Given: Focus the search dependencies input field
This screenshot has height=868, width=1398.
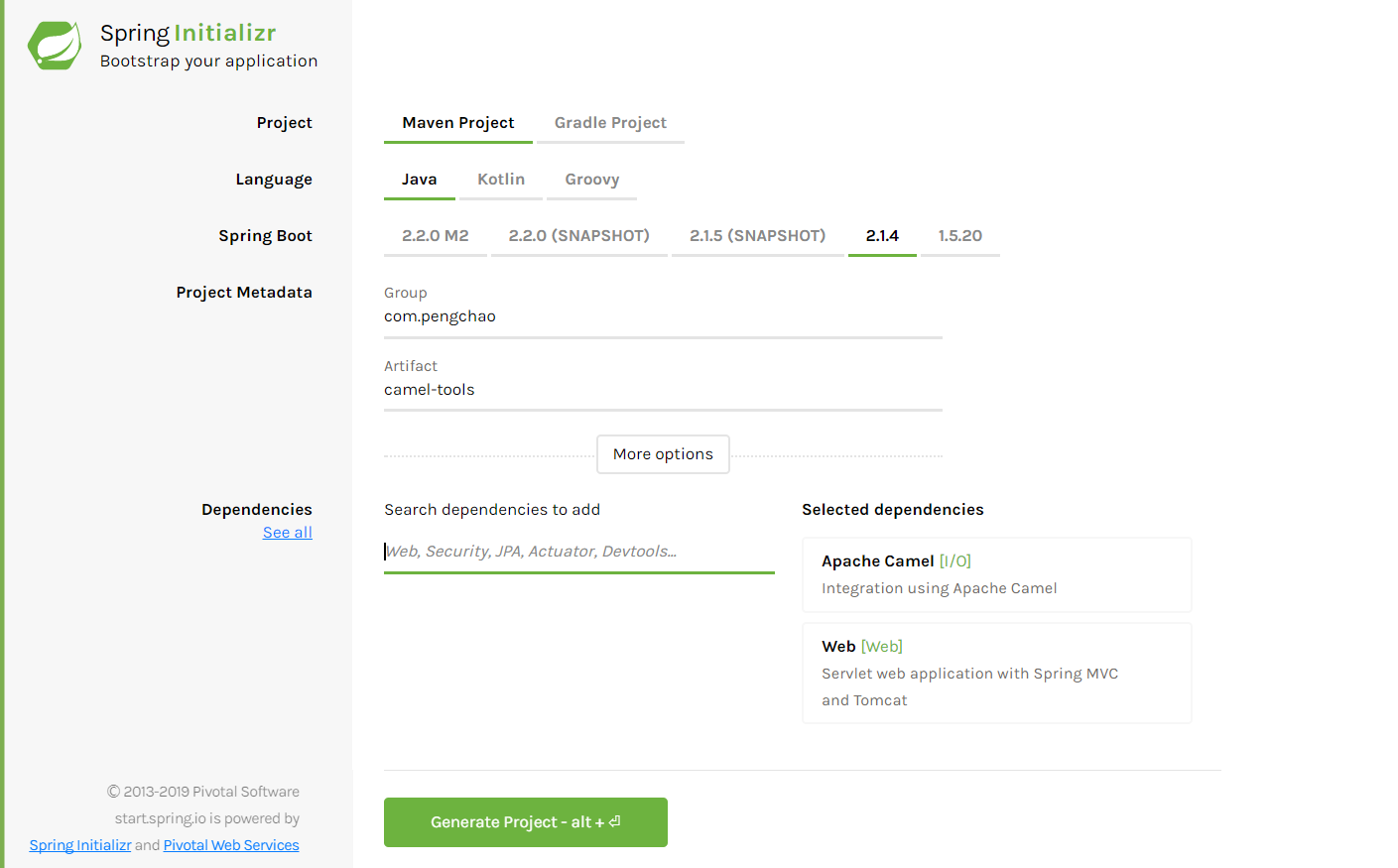Looking at the screenshot, I should (x=578, y=551).
